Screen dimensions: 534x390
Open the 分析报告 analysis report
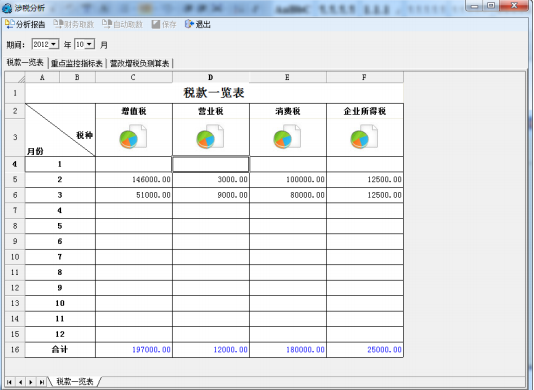pyautogui.click(x=25, y=24)
